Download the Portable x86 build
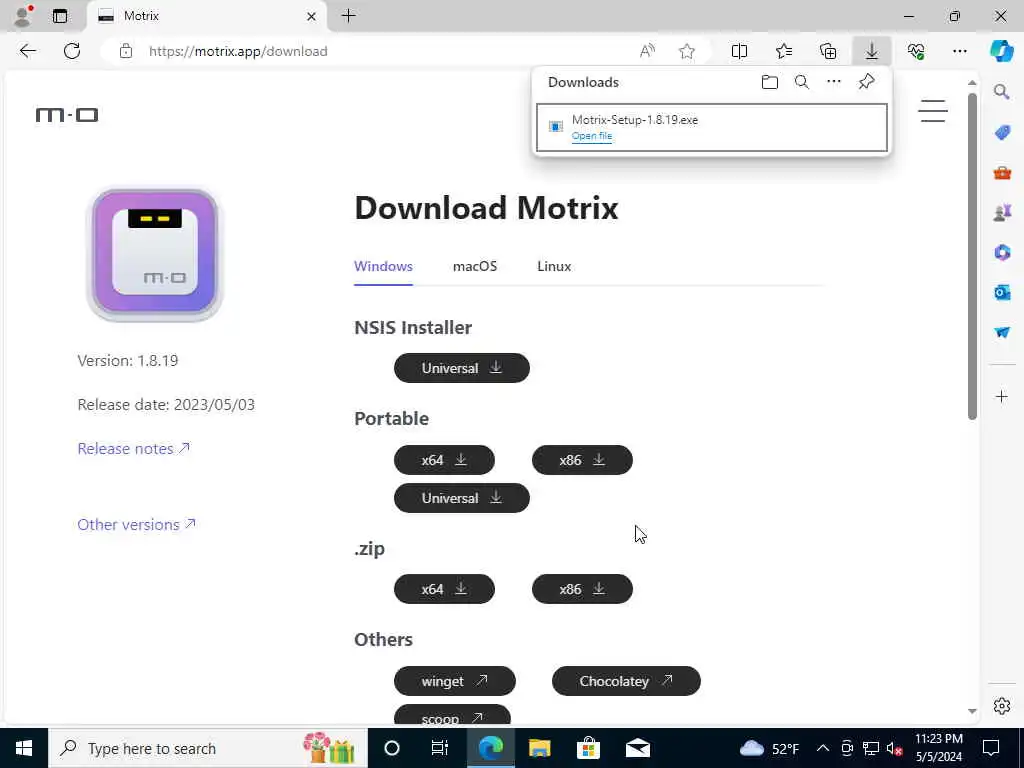 coord(582,460)
